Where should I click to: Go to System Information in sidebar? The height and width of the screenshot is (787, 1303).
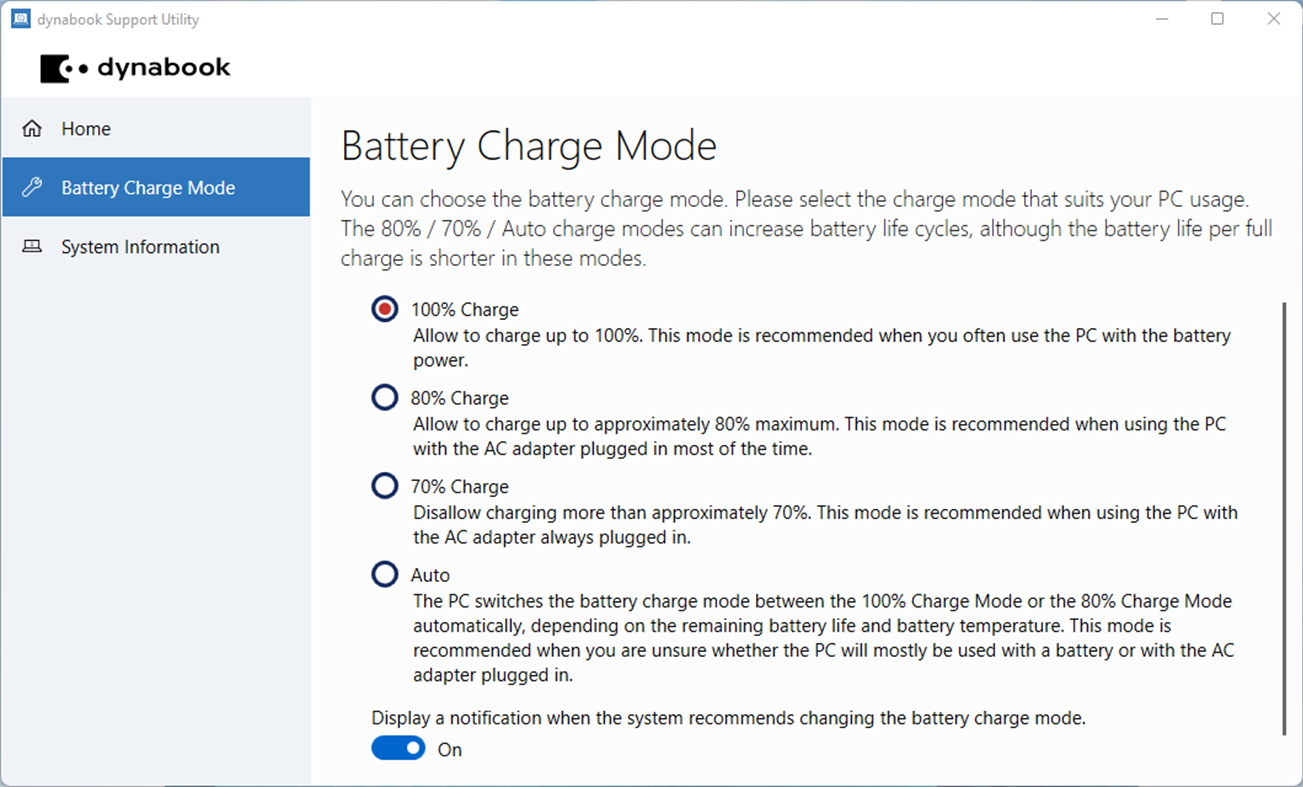[x=140, y=247]
